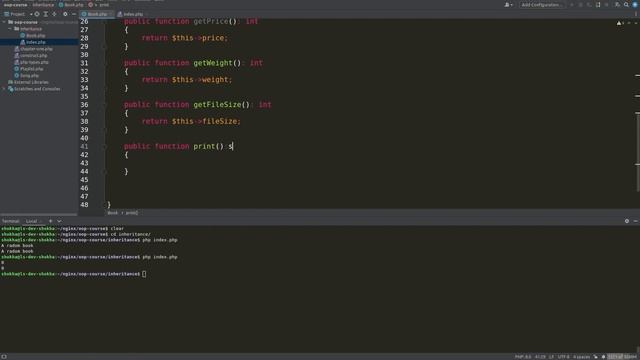
Task: Open Playlist.php from project tree
Action: tap(29, 69)
